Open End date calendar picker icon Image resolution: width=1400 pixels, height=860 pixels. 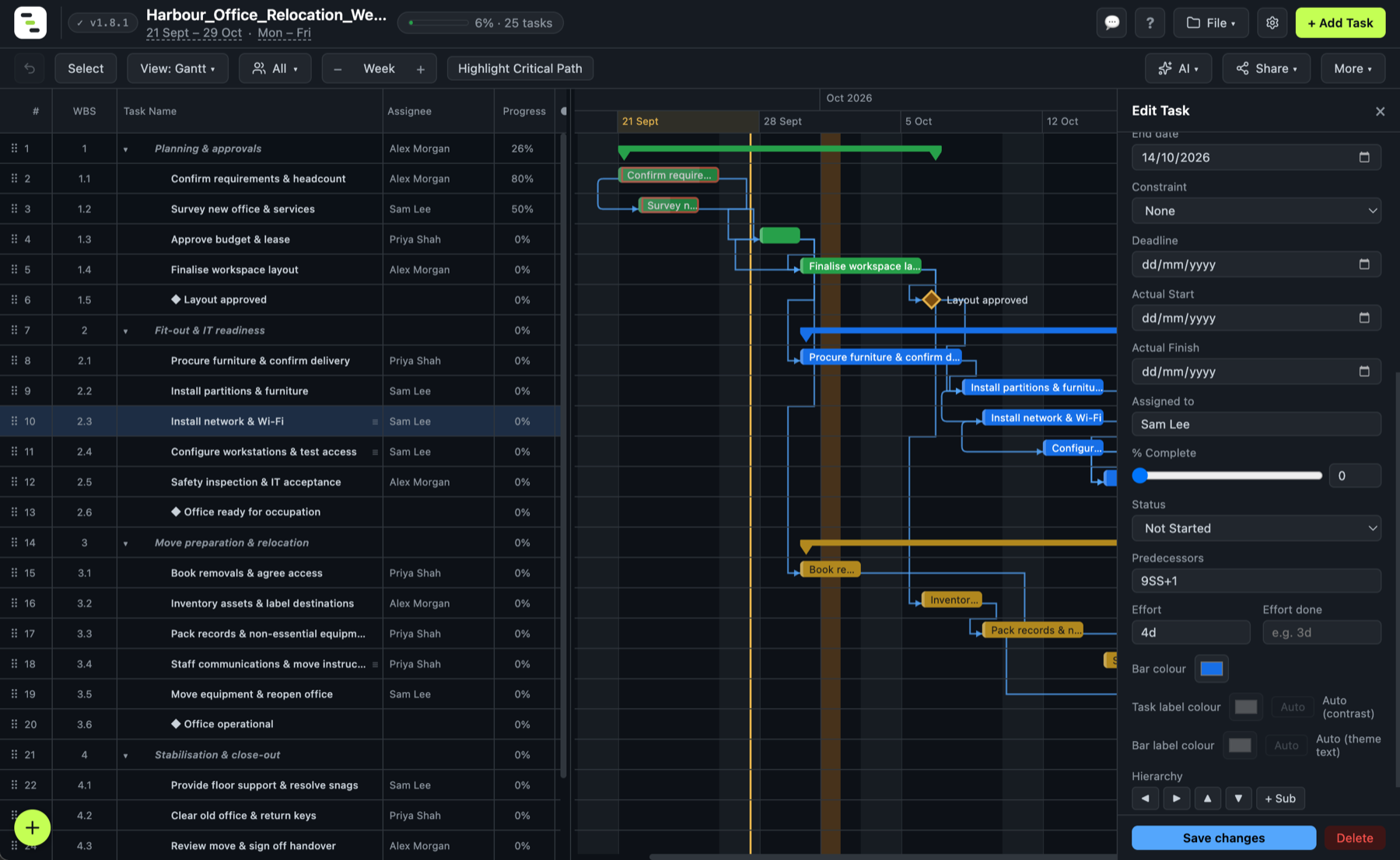[x=1364, y=157]
